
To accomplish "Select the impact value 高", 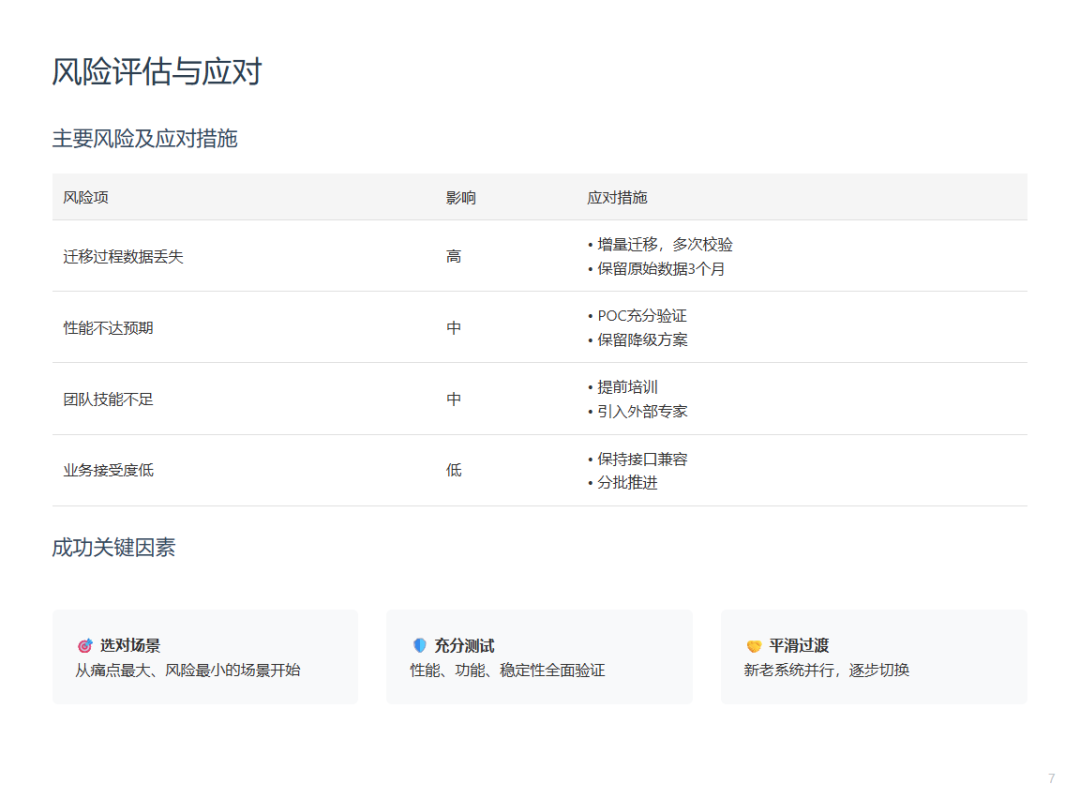I will tap(453, 257).
